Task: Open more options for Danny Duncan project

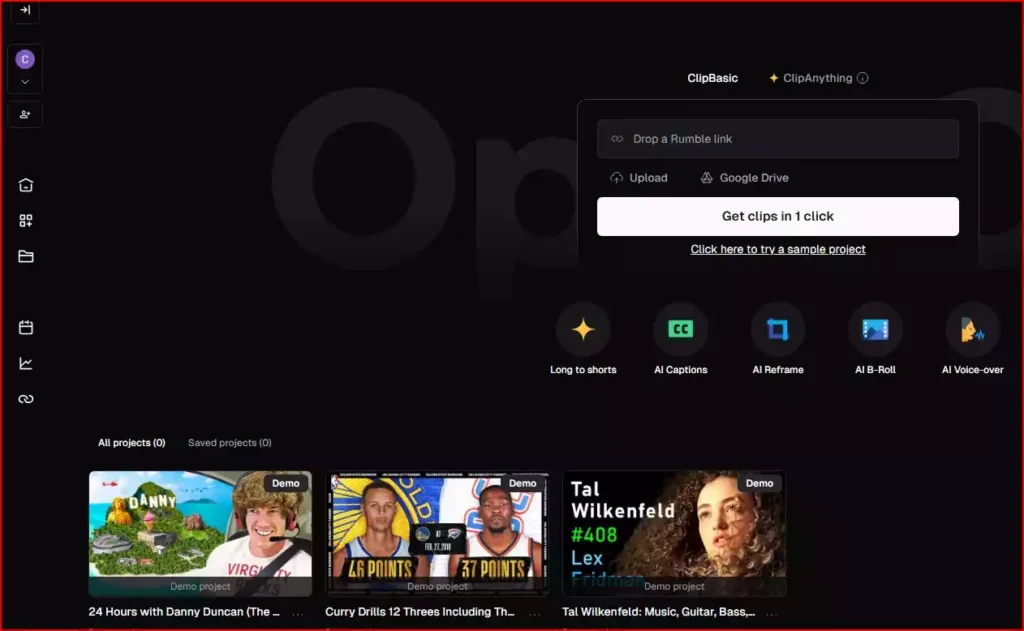Action: (x=298, y=613)
